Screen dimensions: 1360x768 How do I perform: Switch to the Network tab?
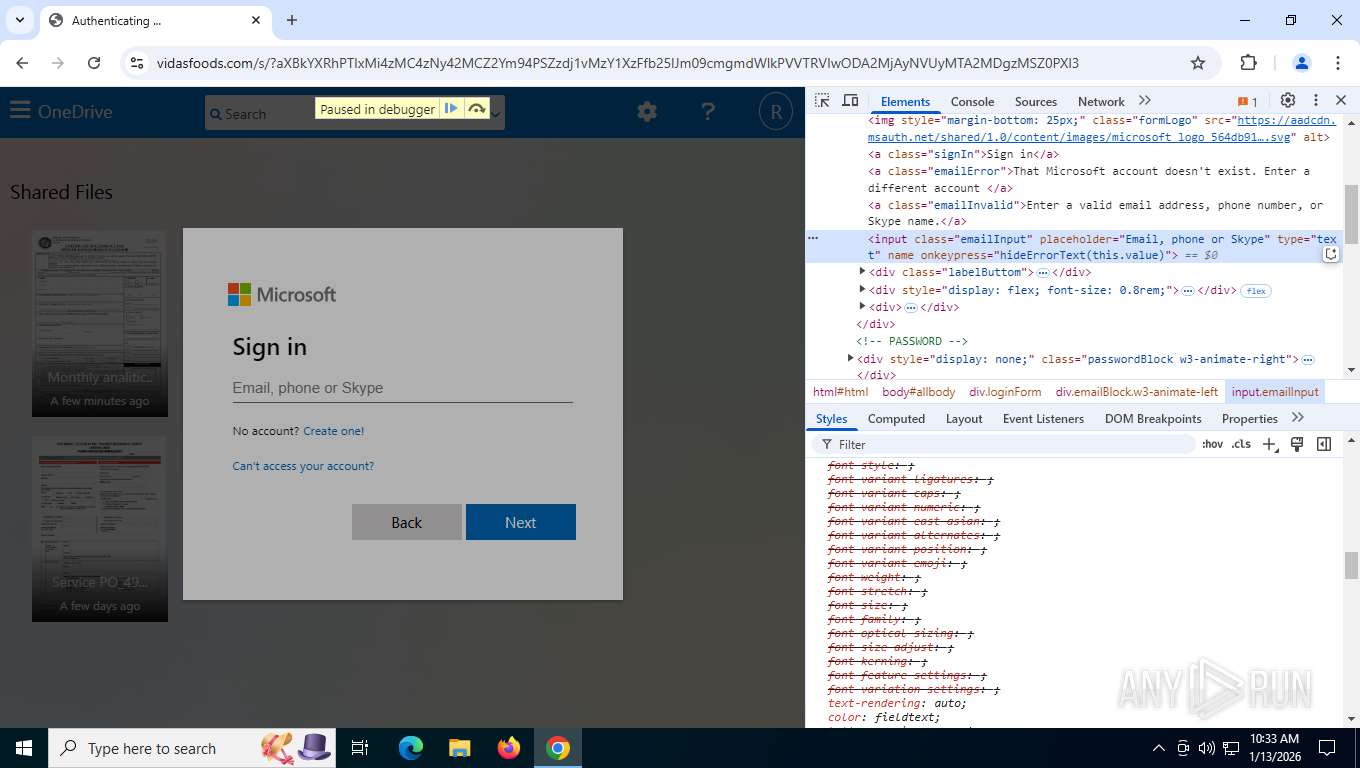click(1101, 102)
